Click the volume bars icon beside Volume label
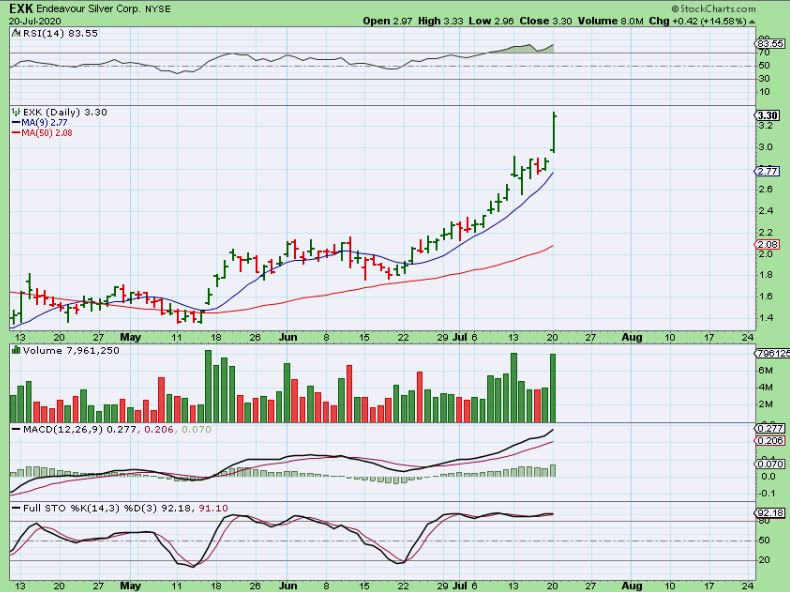 (16, 350)
